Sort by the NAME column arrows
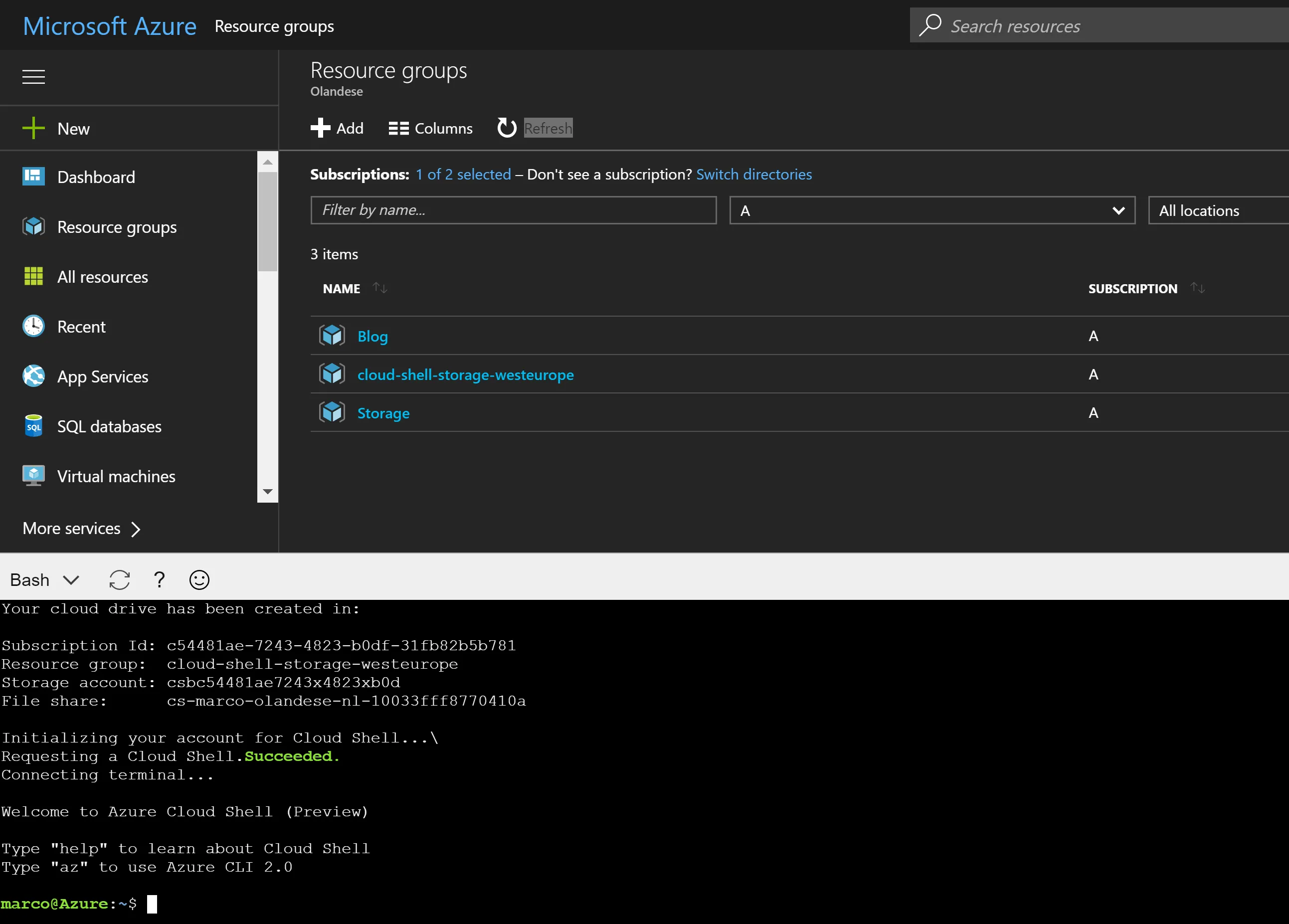 pyautogui.click(x=380, y=288)
